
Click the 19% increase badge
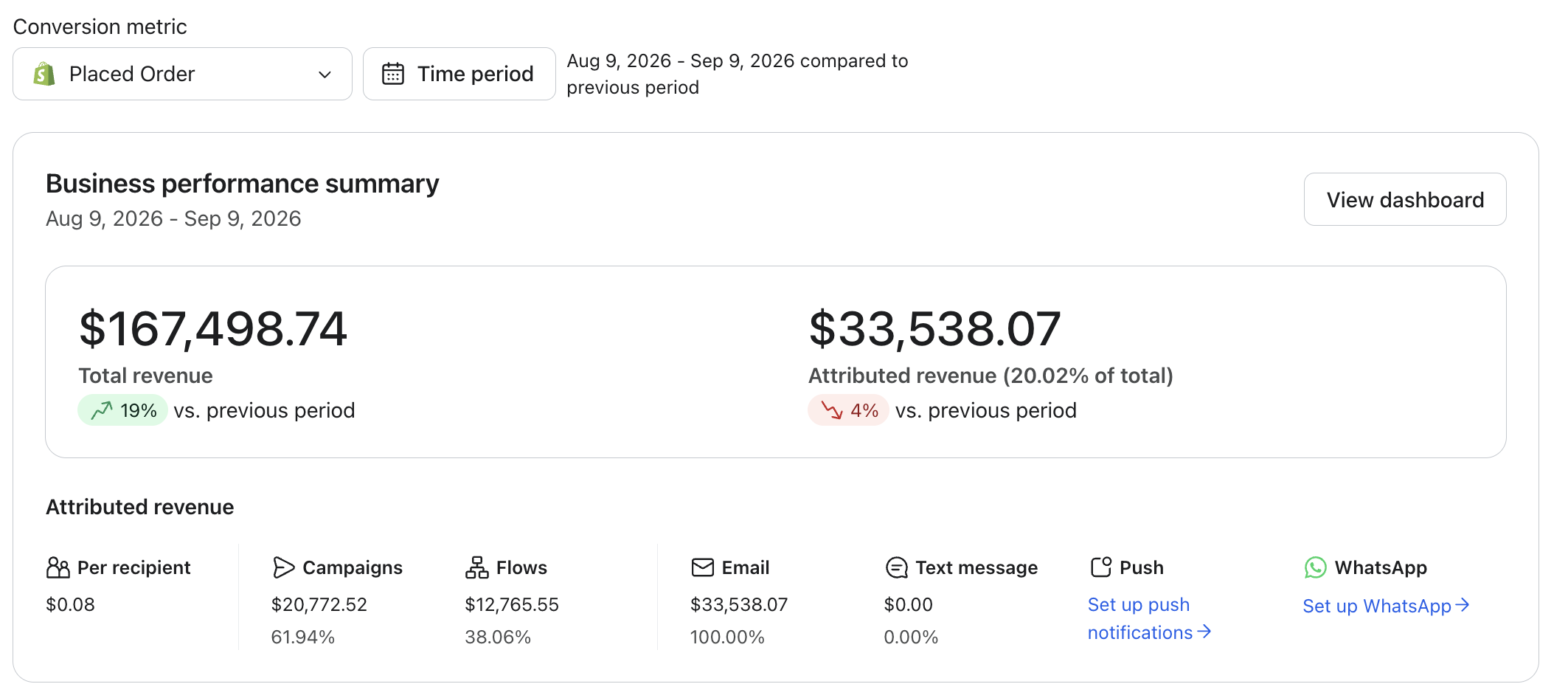click(x=123, y=410)
